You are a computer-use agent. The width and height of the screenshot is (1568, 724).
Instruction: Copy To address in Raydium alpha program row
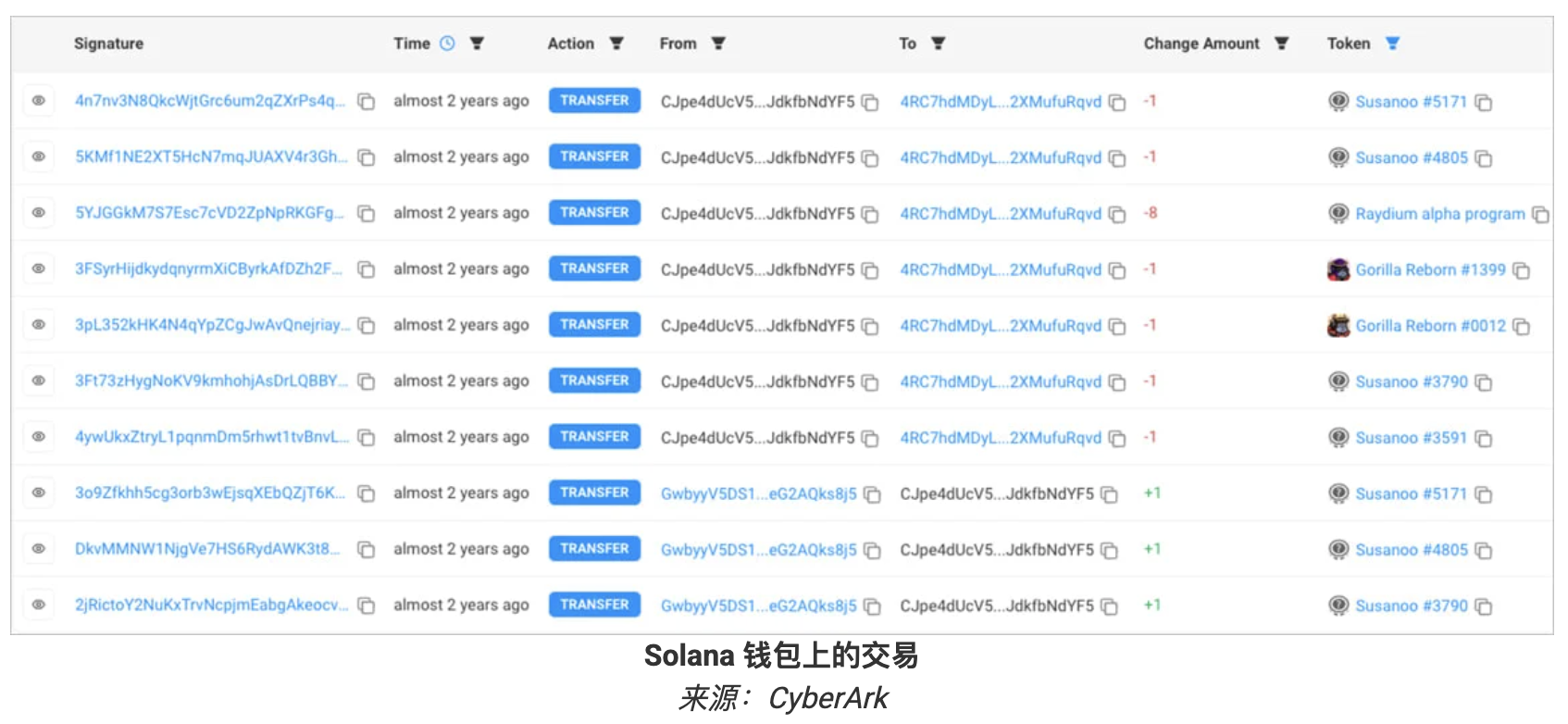point(1117,215)
